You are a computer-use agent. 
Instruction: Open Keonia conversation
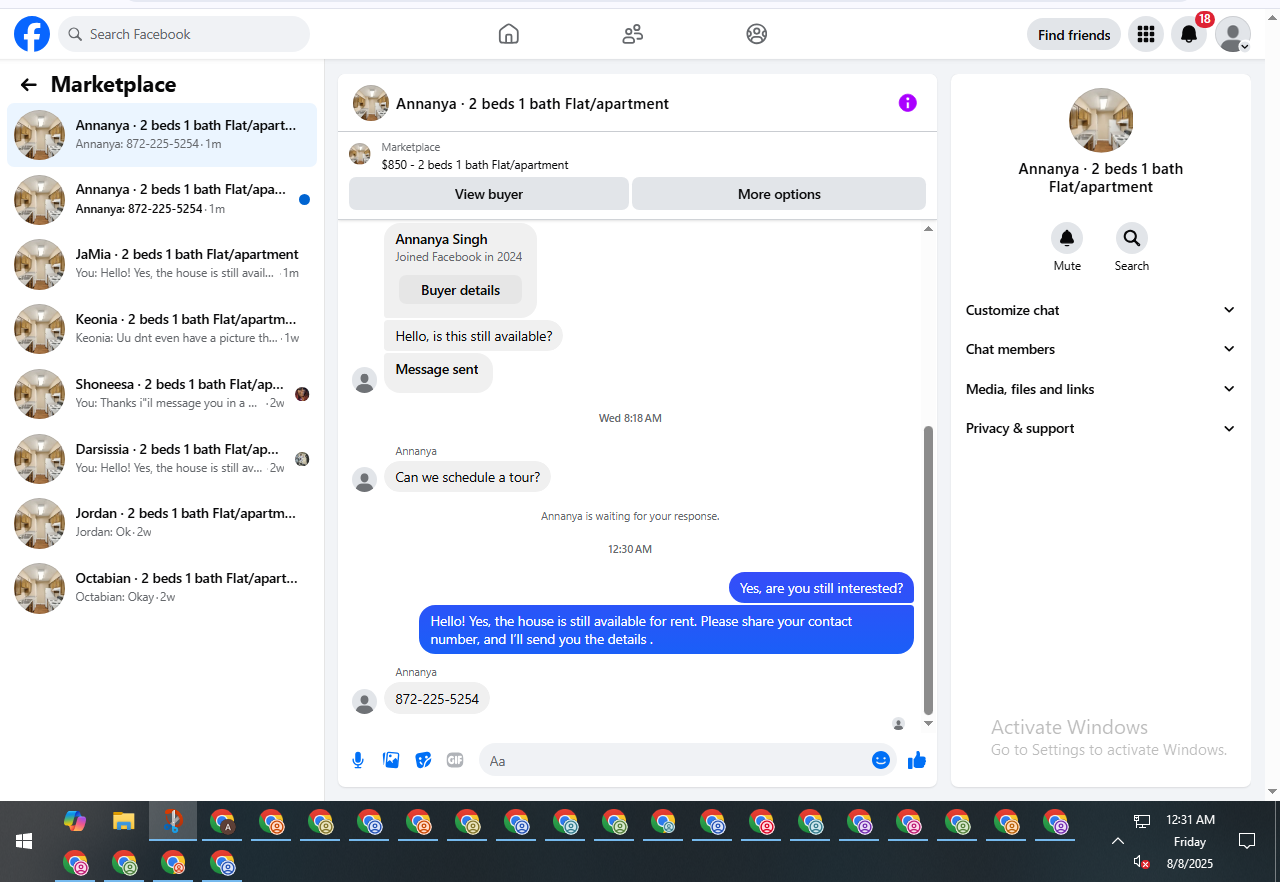pyautogui.click(x=162, y=329)
